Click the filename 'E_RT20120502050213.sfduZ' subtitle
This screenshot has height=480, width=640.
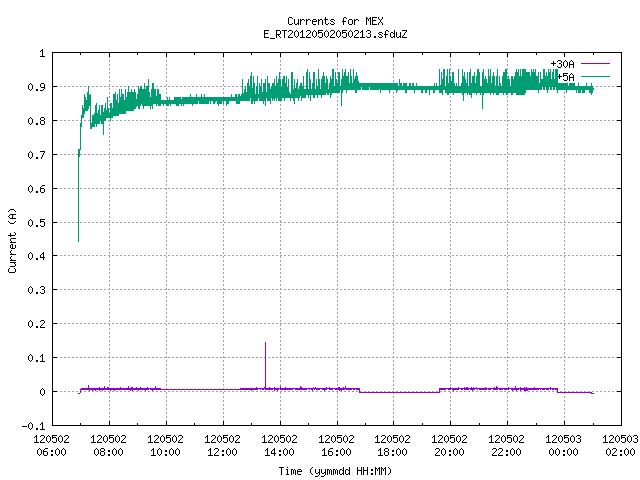[335, 34]
